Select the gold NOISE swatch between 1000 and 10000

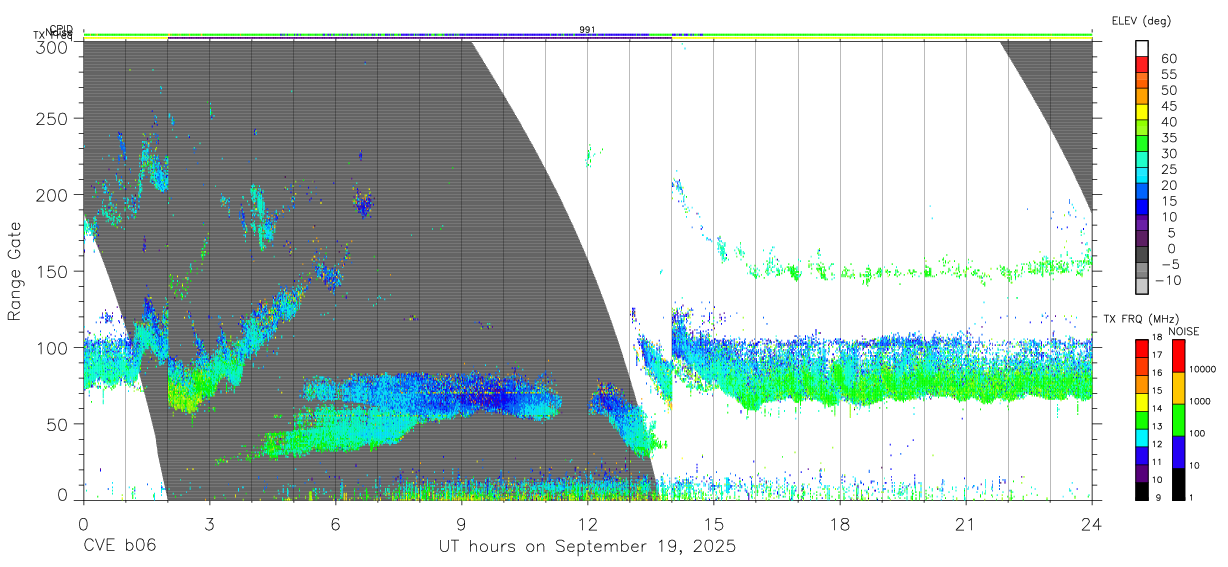pyautogui.click(x=1178, y=387)
